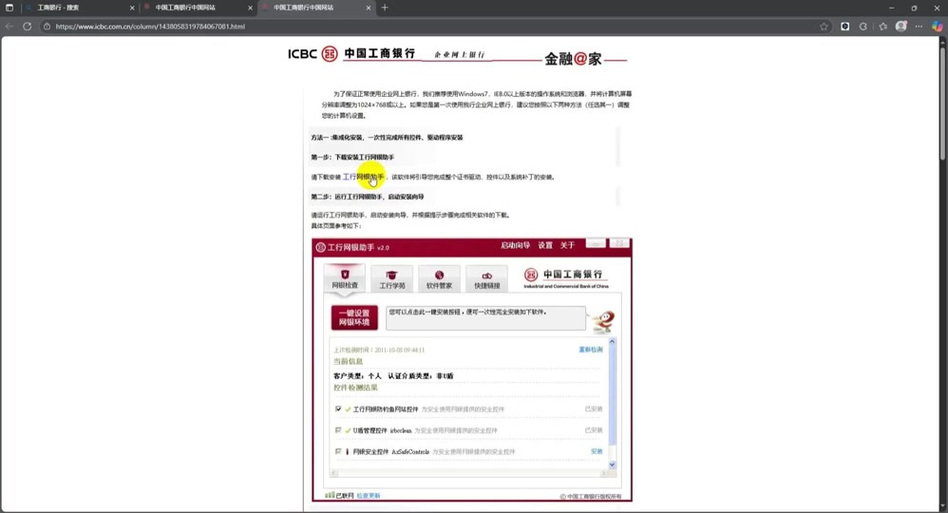Open the Copilot sidebar icon

click(937, 27)
